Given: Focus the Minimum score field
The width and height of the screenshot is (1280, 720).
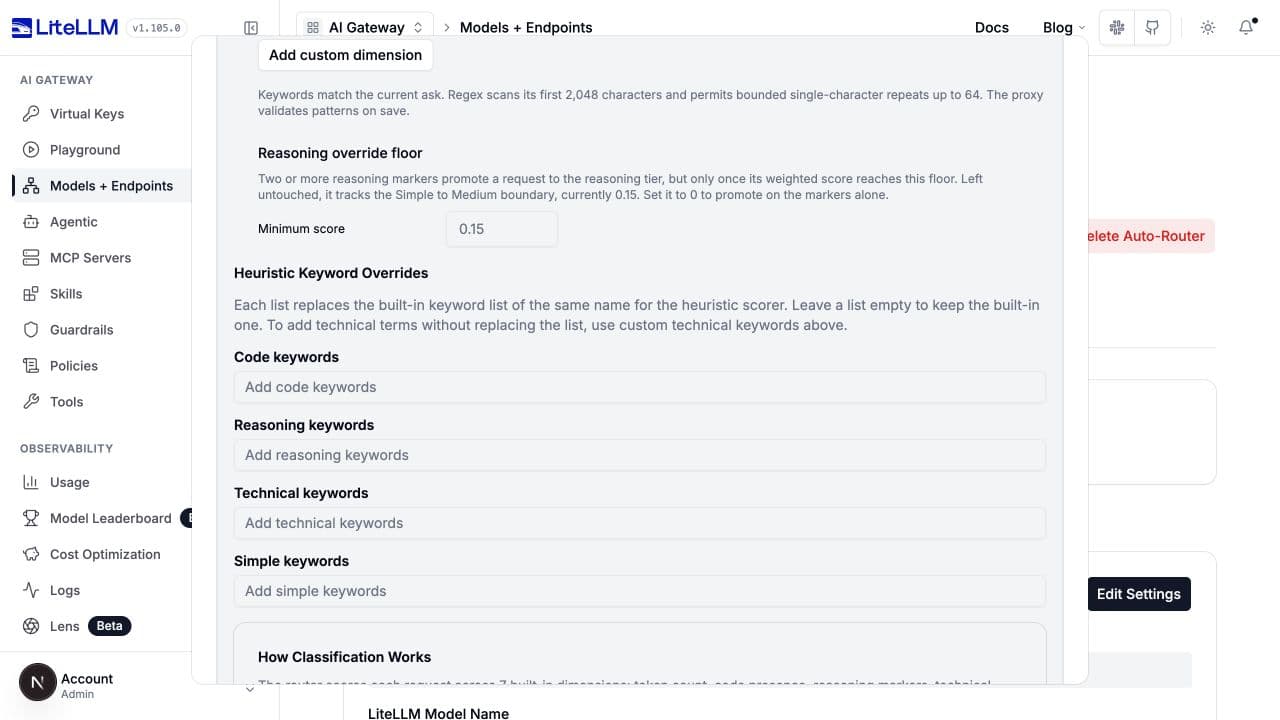Looking at the screenshot, I should point(501,229).
